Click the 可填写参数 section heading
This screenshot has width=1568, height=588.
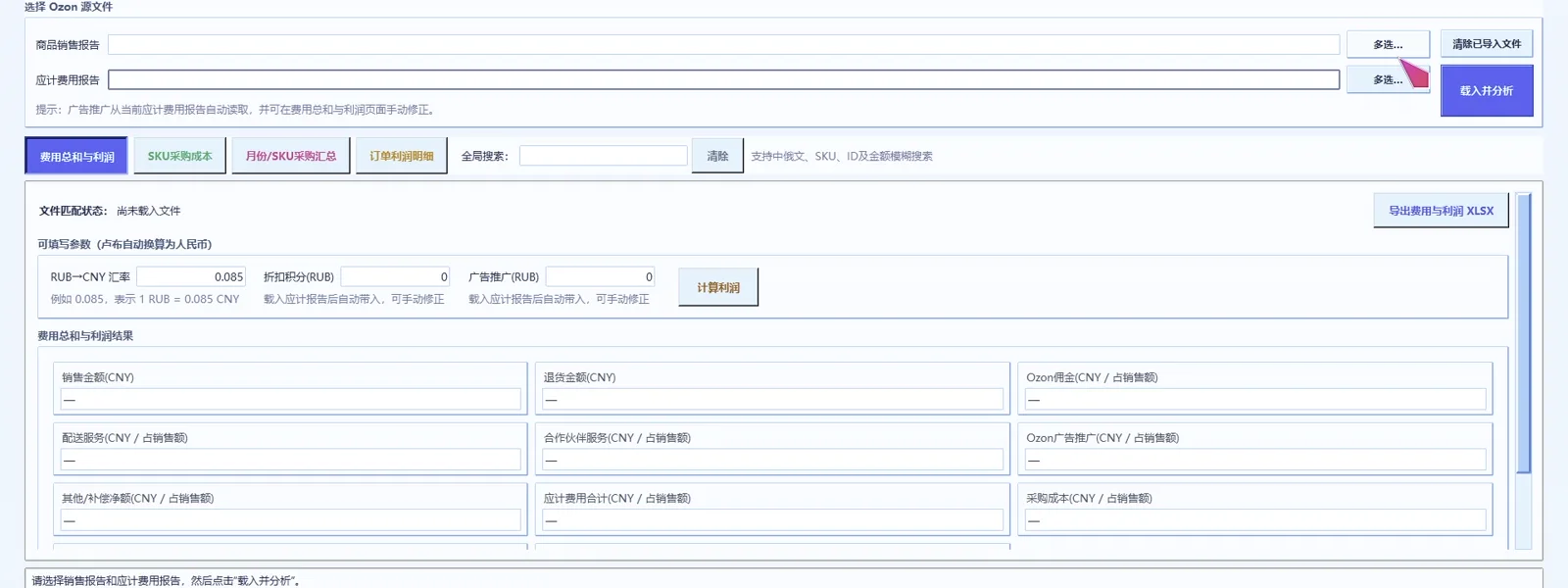[x=124, y=244]
